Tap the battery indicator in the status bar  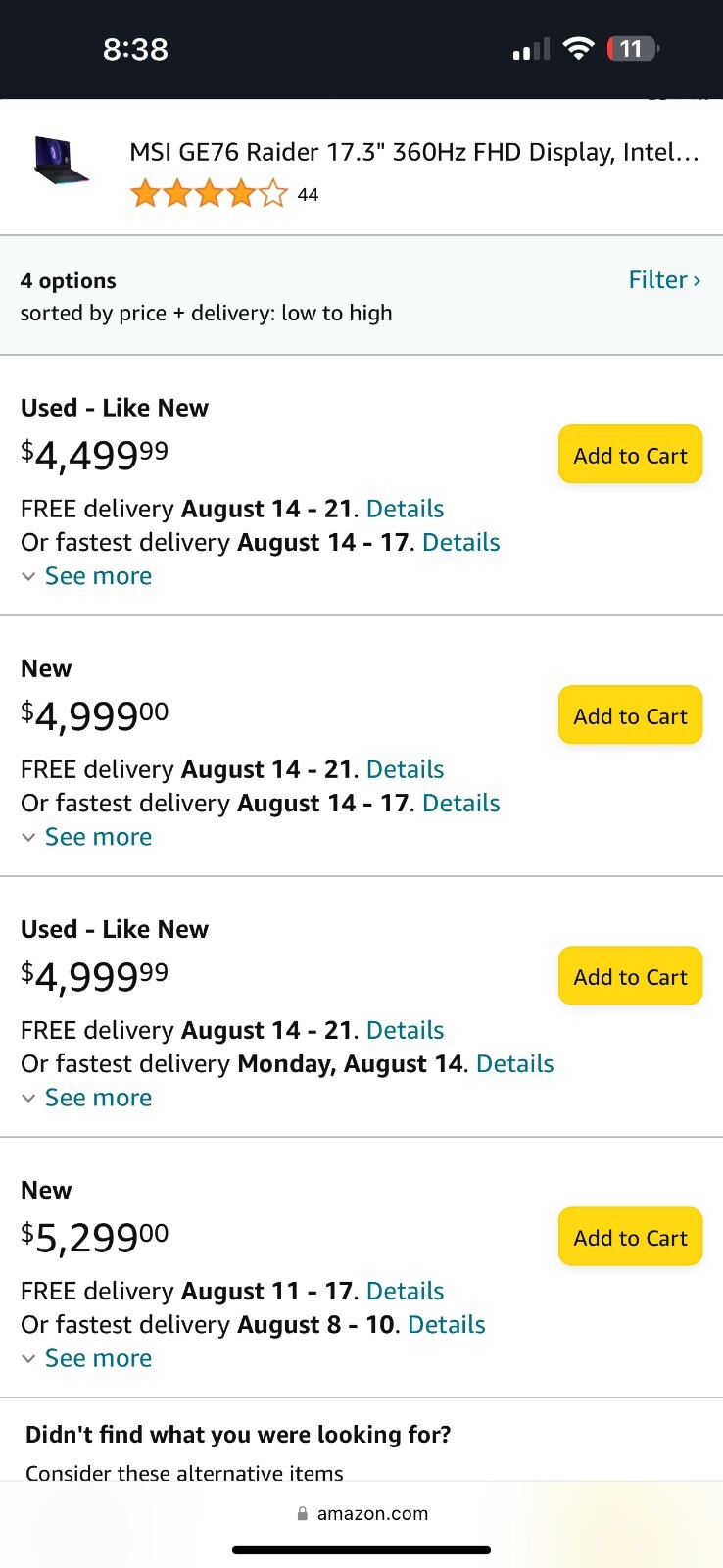click(x=634, y=49)
